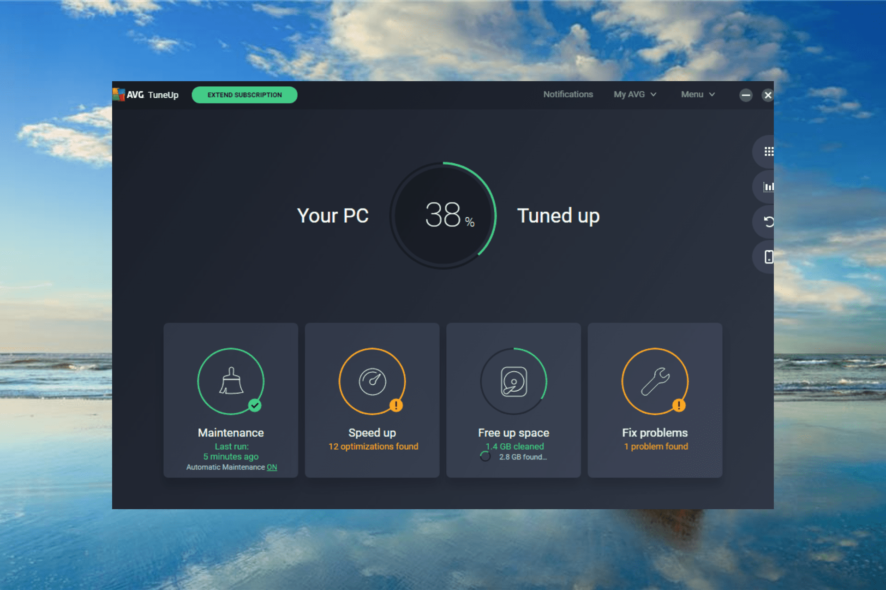Click the Fix problems wrench icon

[655, 381]
